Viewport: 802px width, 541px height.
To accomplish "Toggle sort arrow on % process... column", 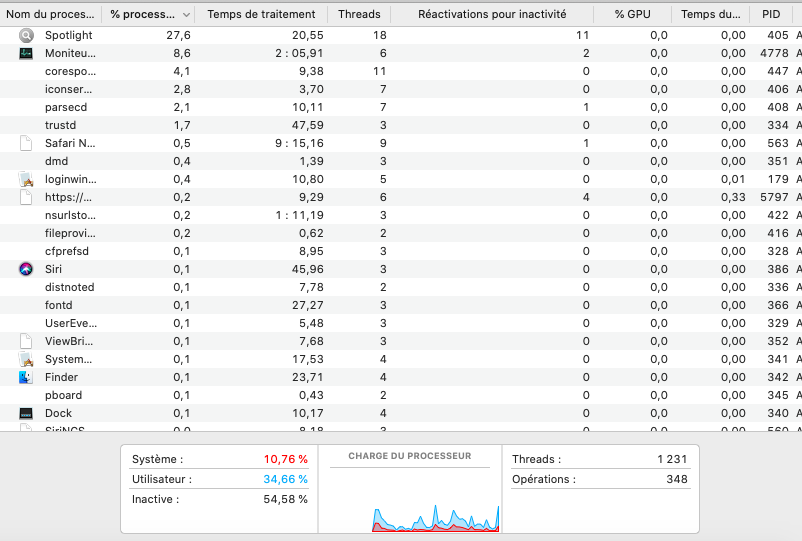I will (186, 15).
